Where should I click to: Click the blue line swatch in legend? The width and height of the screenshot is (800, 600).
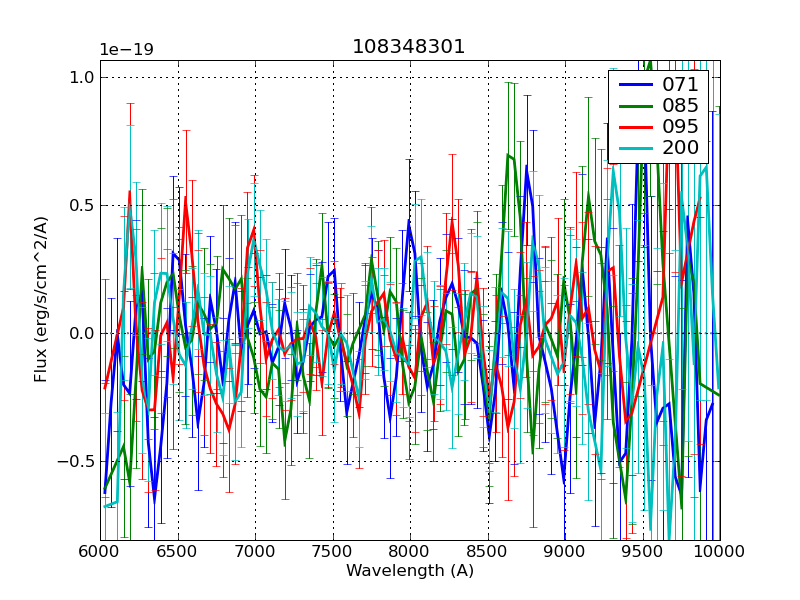pyautogui.click(x=635, y=84)
